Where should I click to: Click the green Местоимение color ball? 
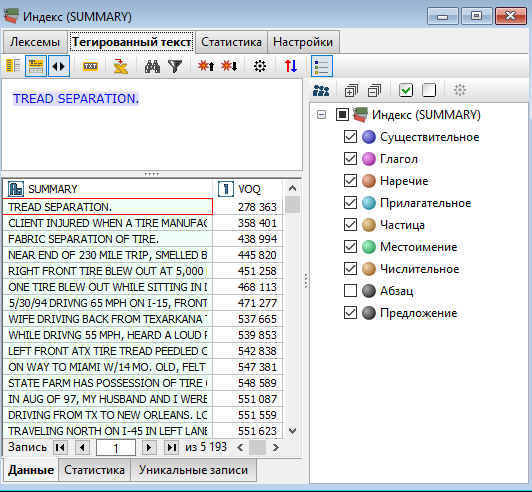(369, 247)
